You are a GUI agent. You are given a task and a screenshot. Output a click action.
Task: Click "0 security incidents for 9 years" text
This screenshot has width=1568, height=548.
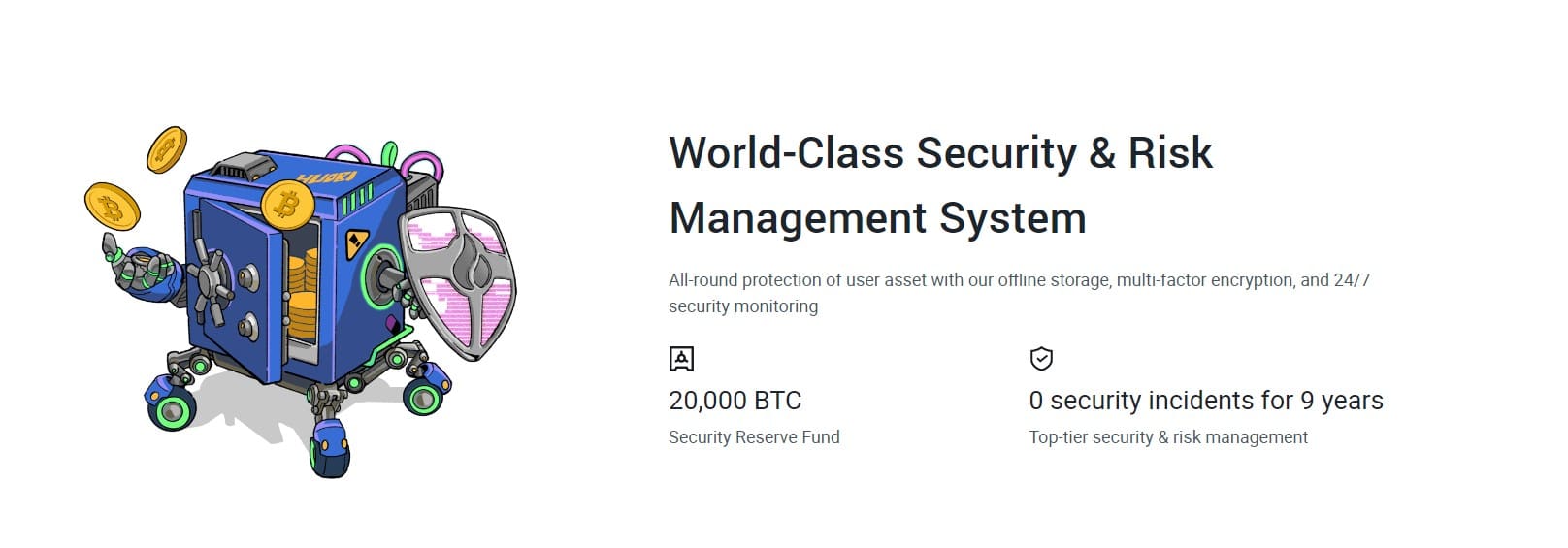click(1205, 401)
